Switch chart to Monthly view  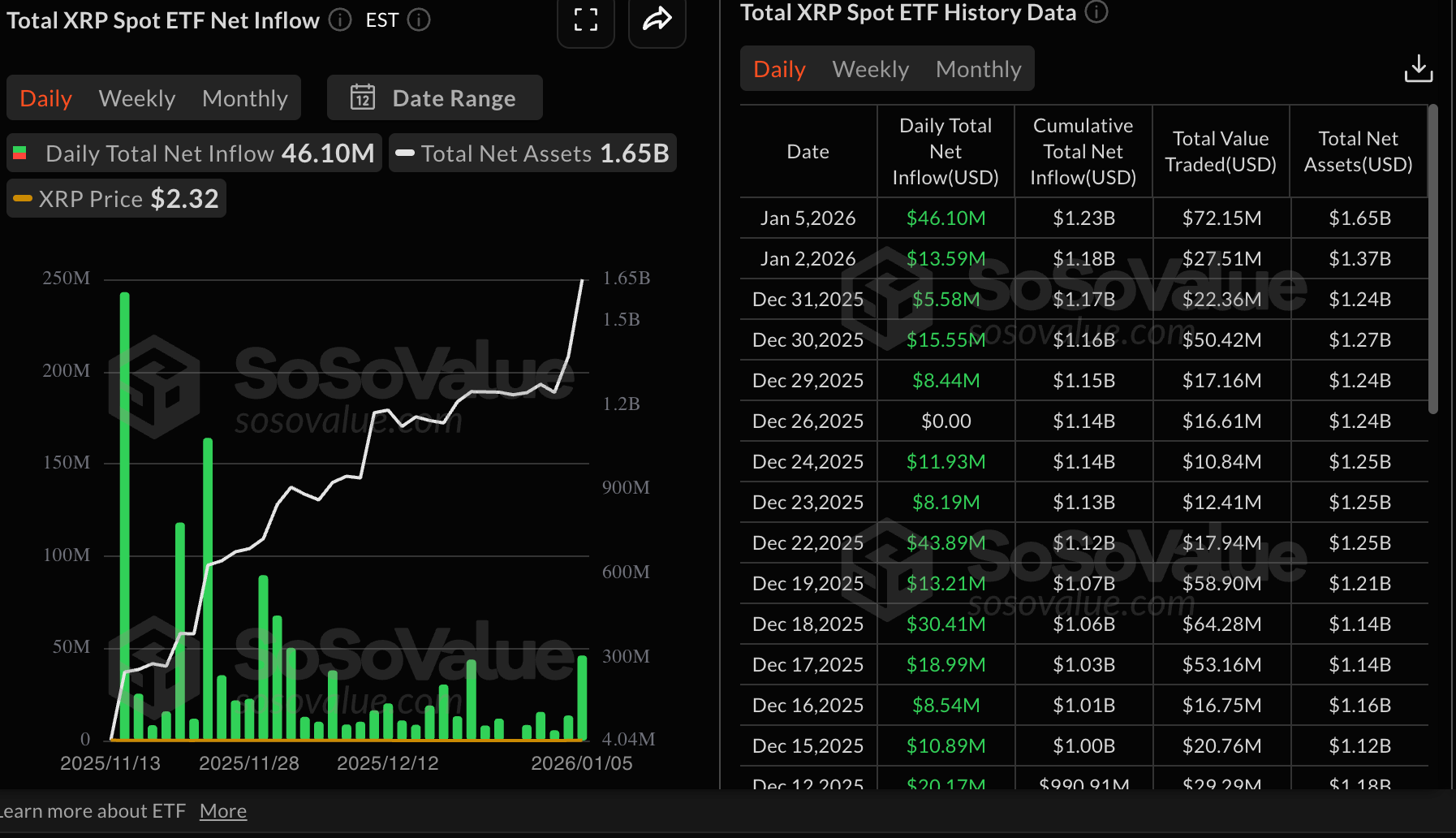click(244, 97)
